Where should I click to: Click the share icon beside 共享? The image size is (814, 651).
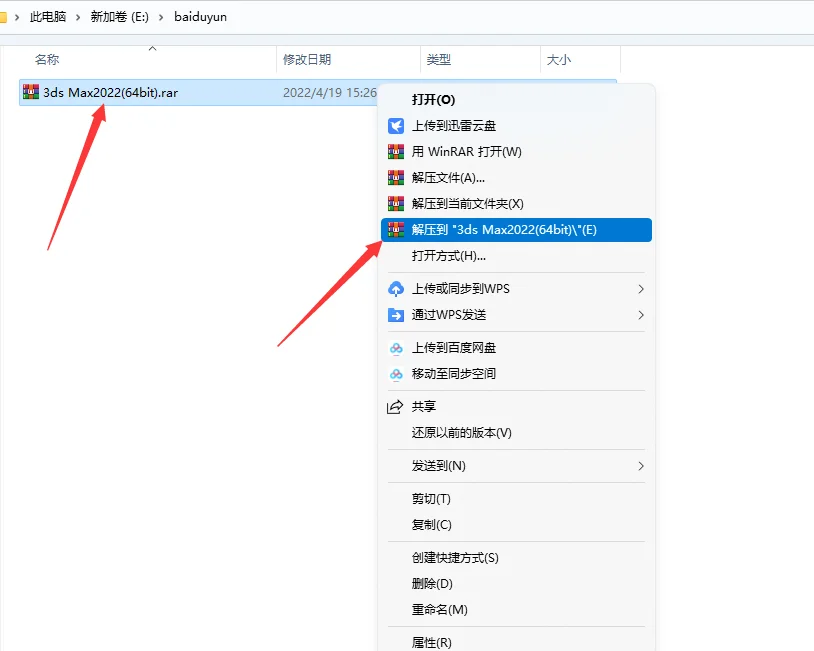pos(395,406)
